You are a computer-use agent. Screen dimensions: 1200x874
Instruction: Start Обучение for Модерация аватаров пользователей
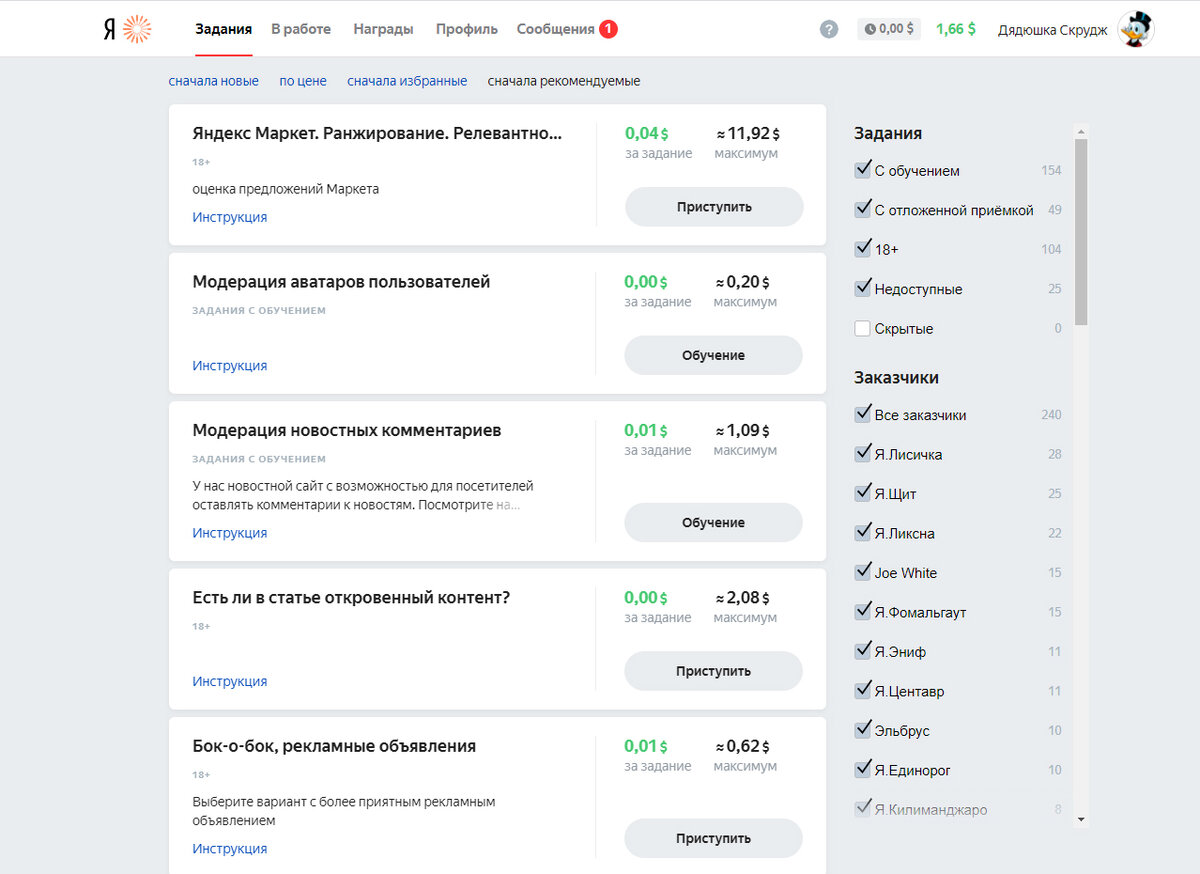[x=713, y=354]
